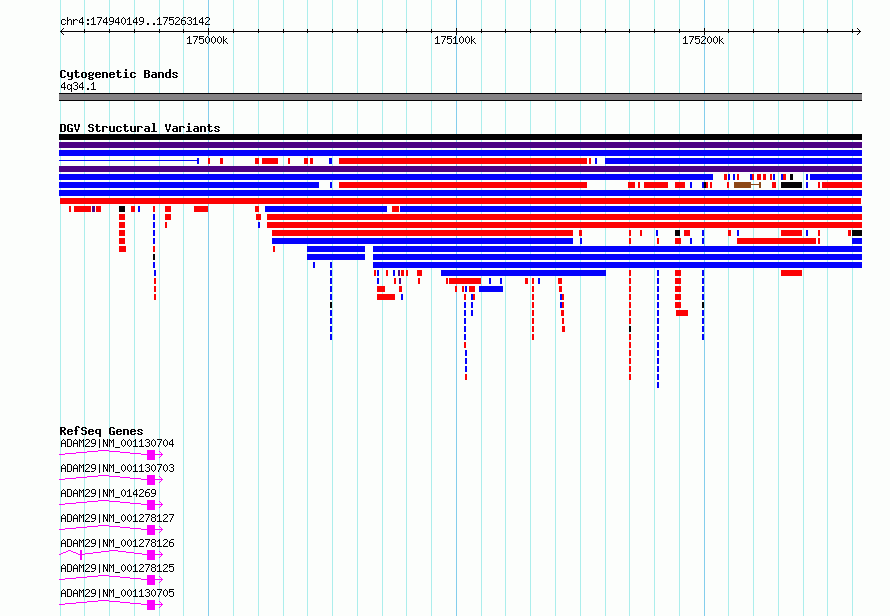Click the gray 4q34.1 cytogenetic band bar
890x616 pixels.
(460, 97)
